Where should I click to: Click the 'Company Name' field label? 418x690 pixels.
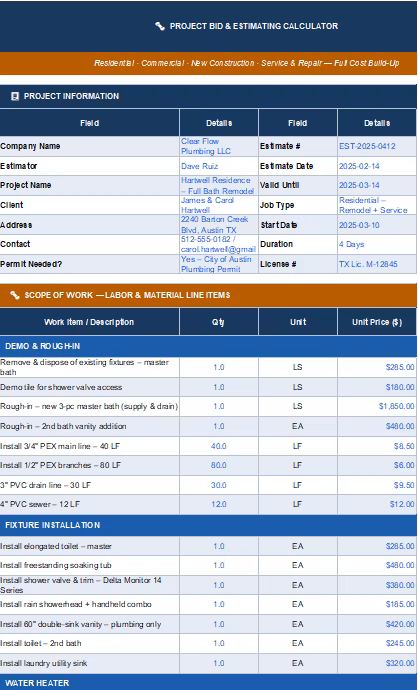point(30,146)
